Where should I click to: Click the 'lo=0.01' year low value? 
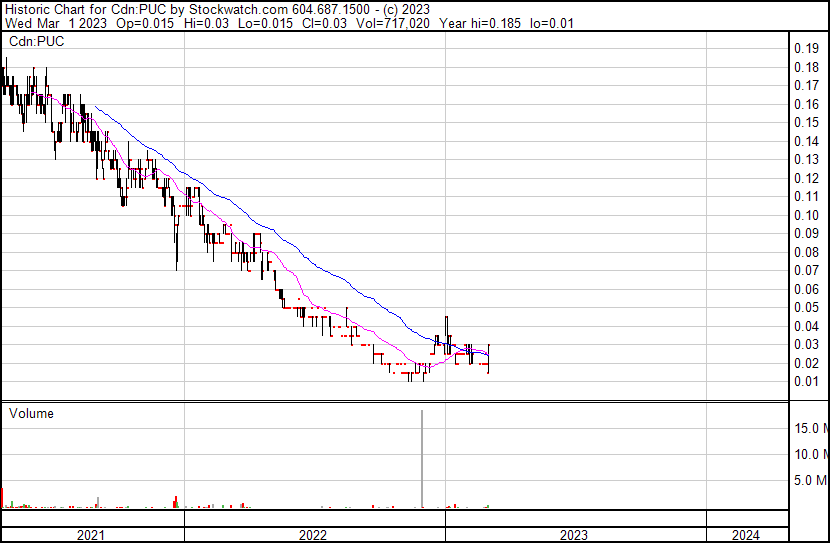click(552, 23)
